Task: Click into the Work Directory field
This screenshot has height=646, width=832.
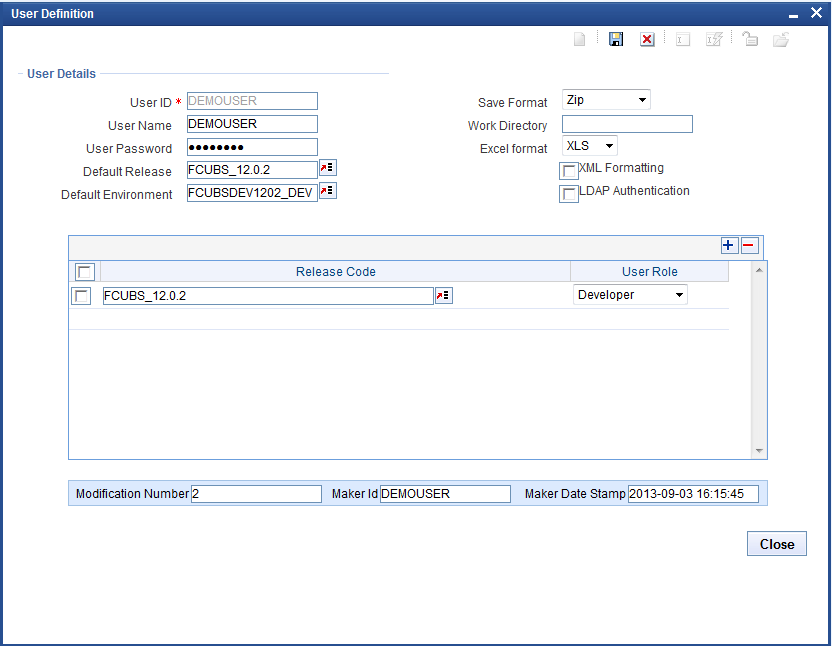Action: [627, 124]
